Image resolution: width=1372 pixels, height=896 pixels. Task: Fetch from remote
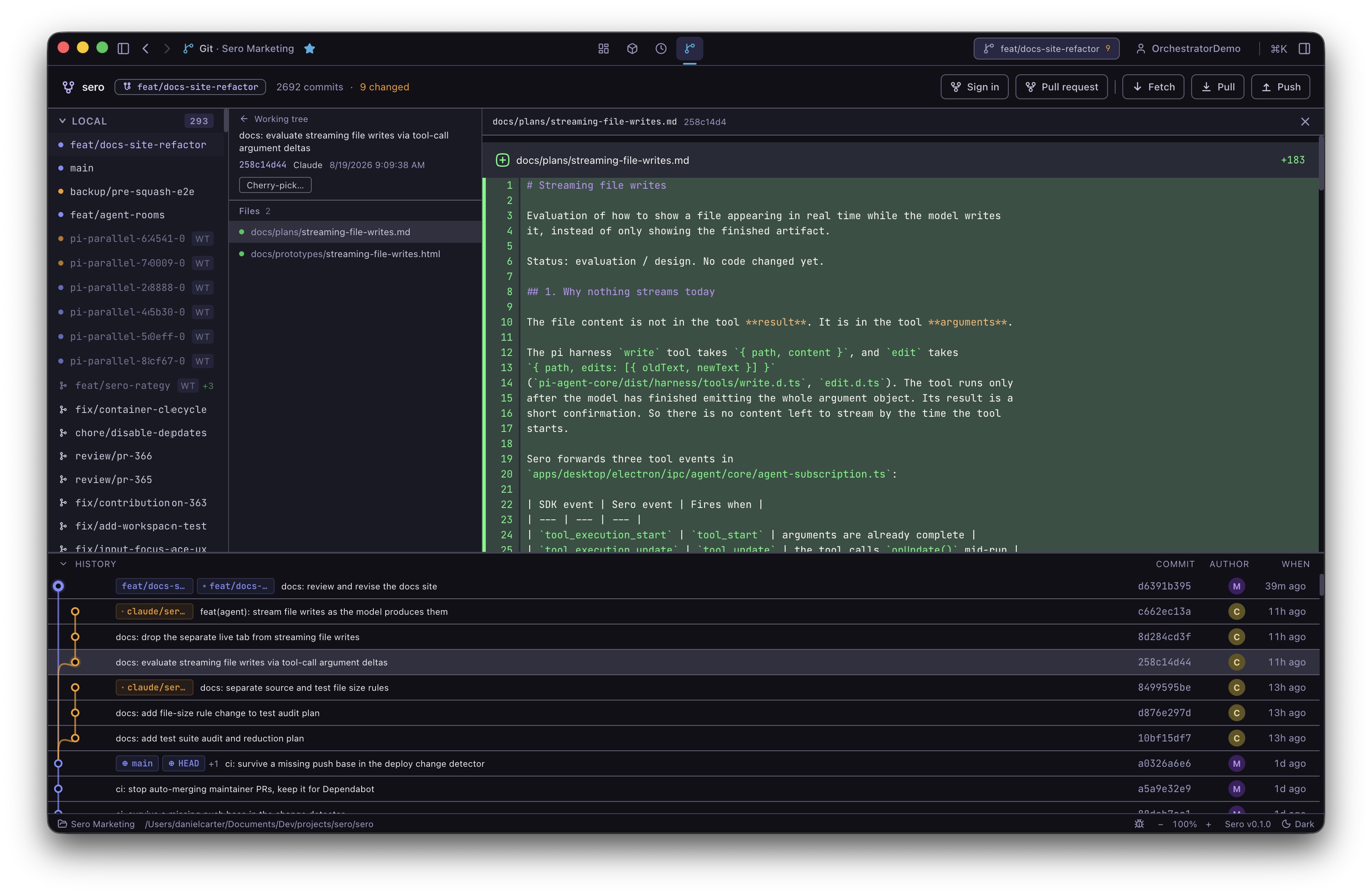(1153, 87)
